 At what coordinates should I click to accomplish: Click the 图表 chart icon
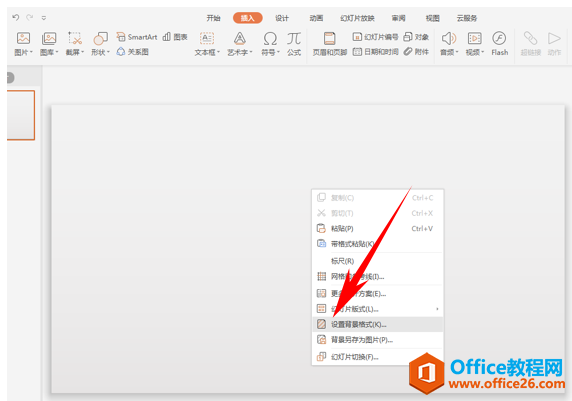tap(175, 37)
